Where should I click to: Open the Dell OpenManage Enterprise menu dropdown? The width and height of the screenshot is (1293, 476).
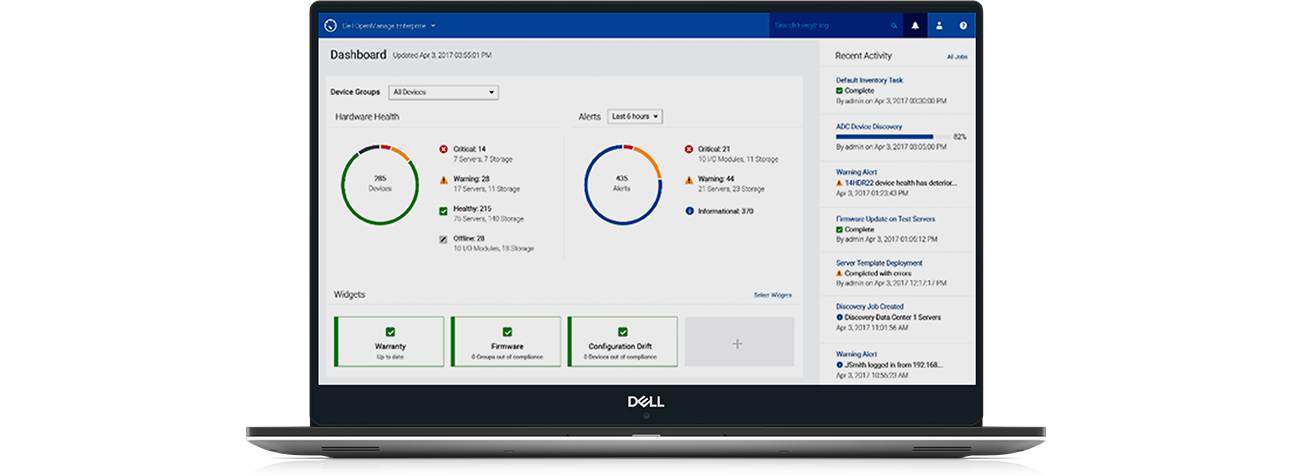(389, 26)
